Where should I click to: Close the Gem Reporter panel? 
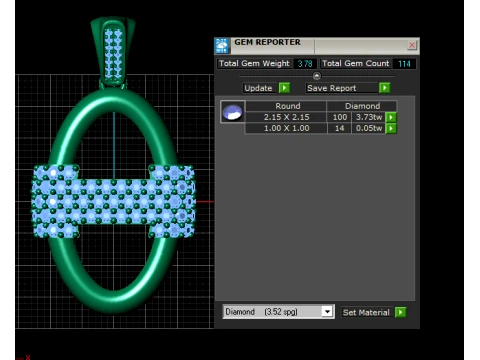tap(412, 45)
